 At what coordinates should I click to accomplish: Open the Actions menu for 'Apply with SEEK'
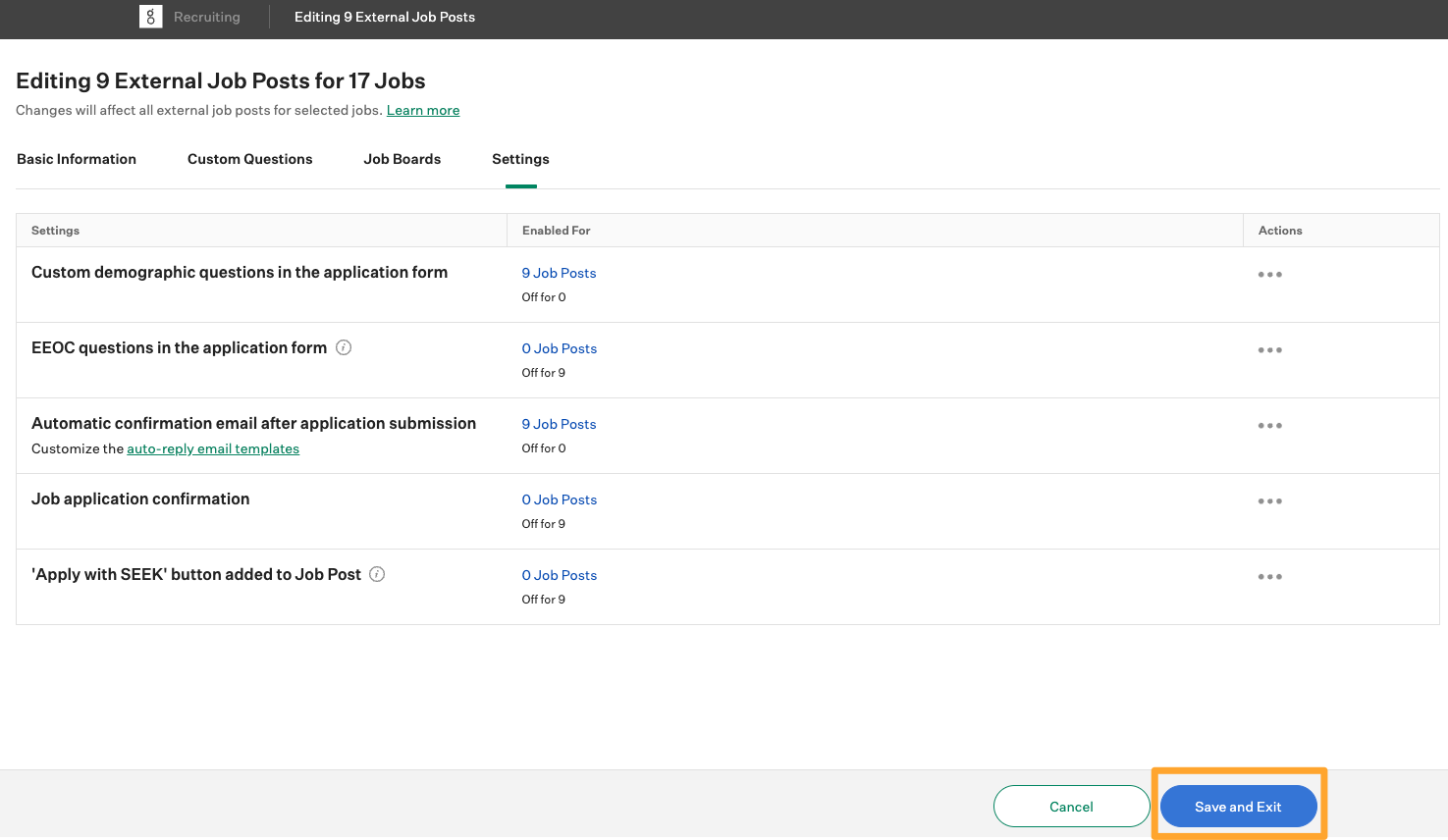click(1269, 576)
